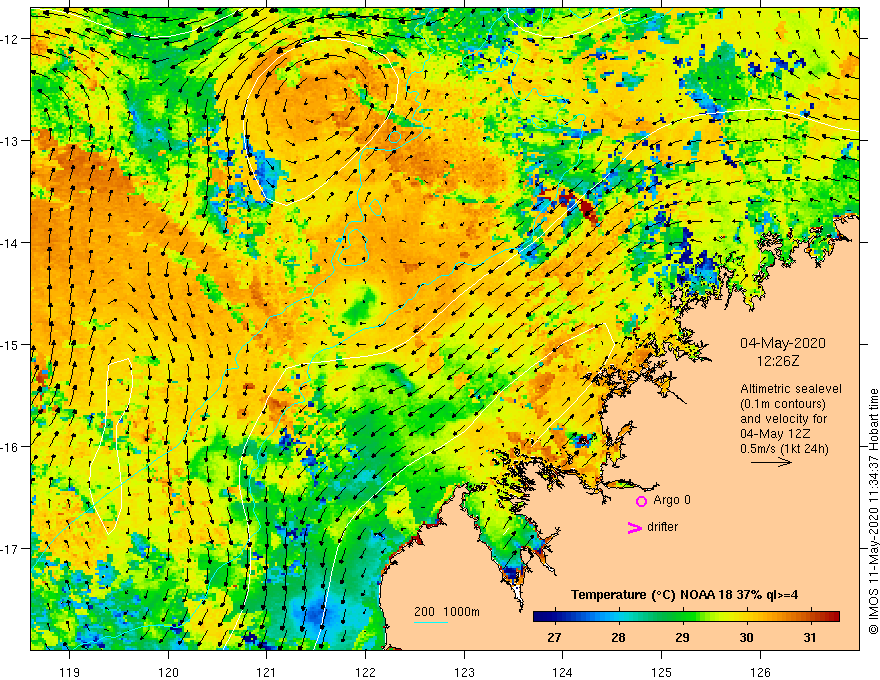This screenshot has width=880, height=680.
Task: Click latitude axis label -13
Action: pyautogui.click(x=10, y=141)
